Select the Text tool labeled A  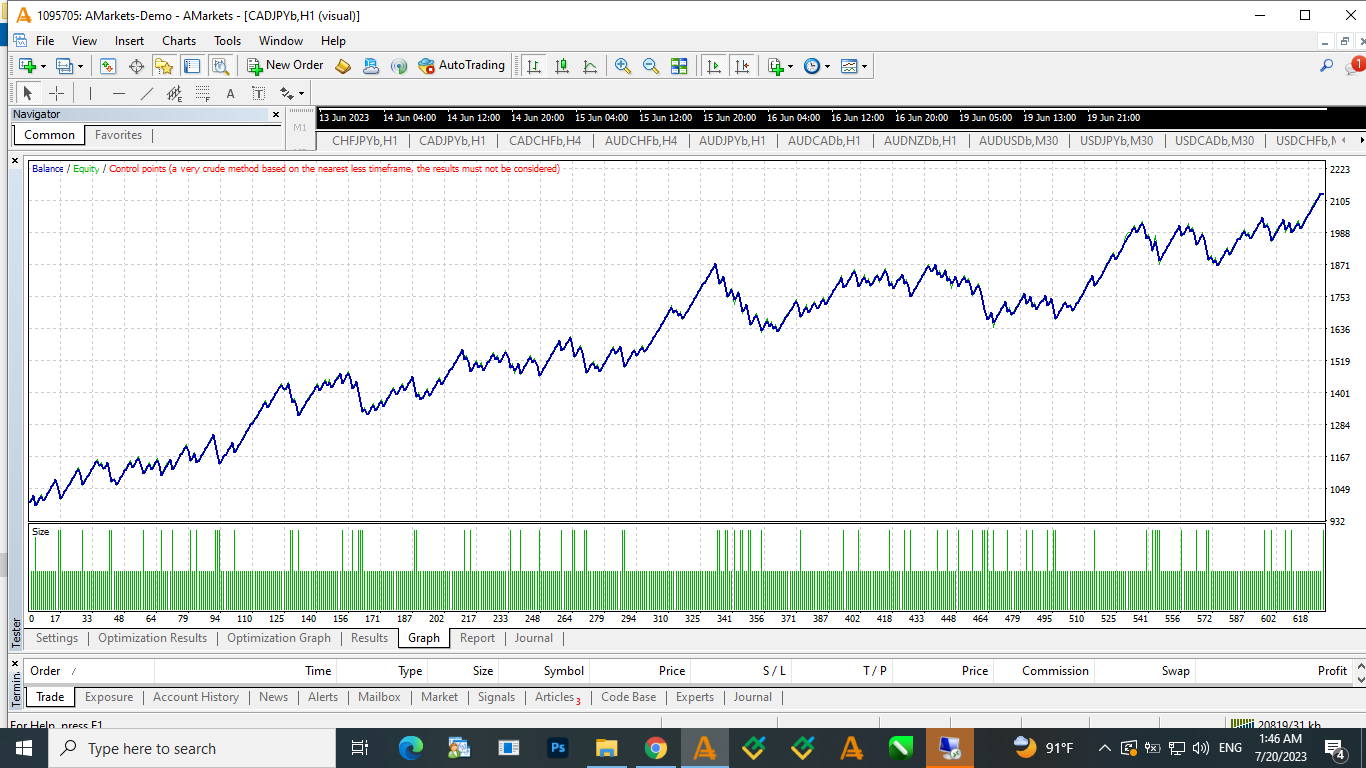coord(230,93)
